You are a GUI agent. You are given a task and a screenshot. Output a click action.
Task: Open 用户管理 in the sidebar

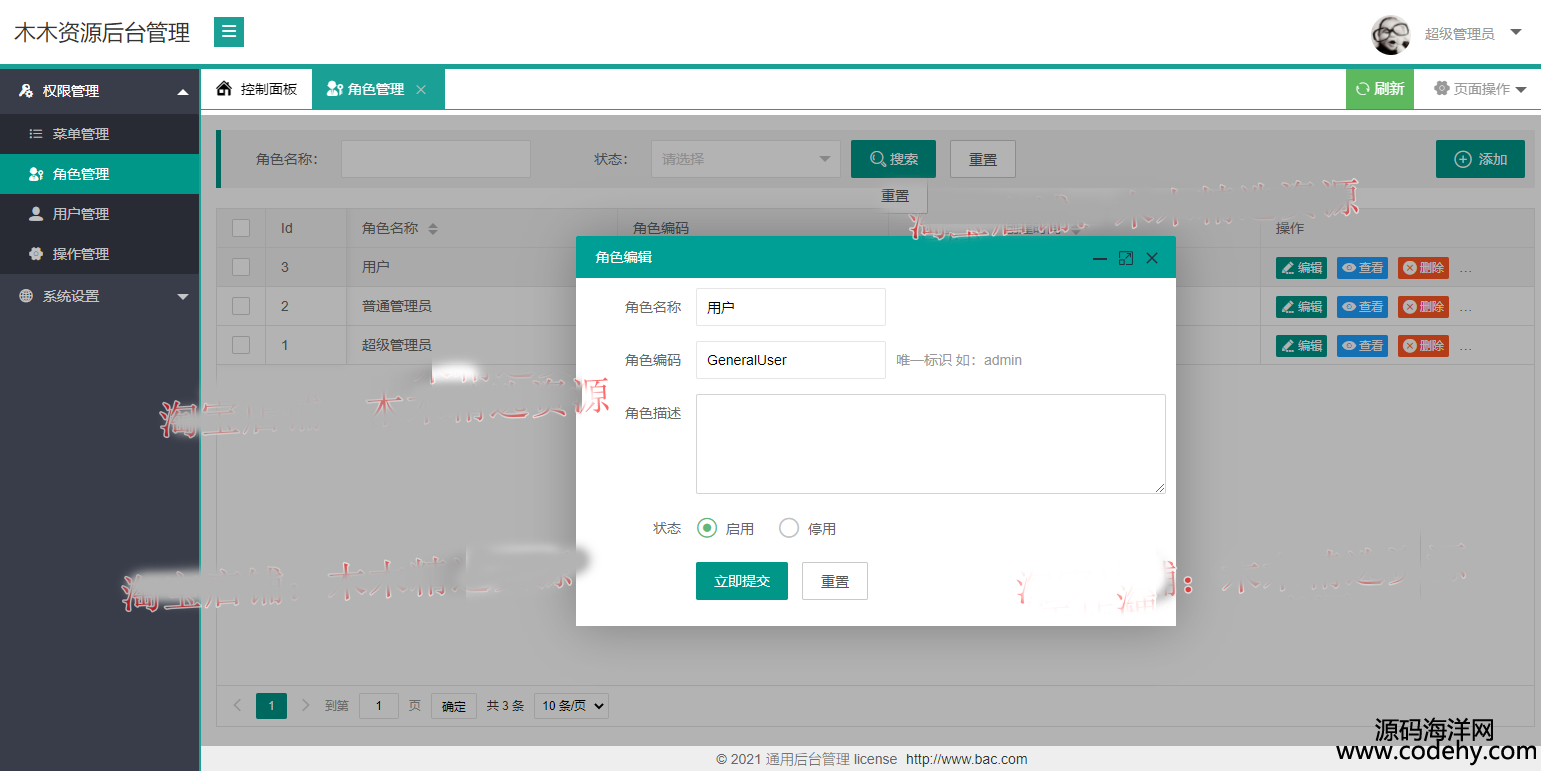(x=100, y=214)
